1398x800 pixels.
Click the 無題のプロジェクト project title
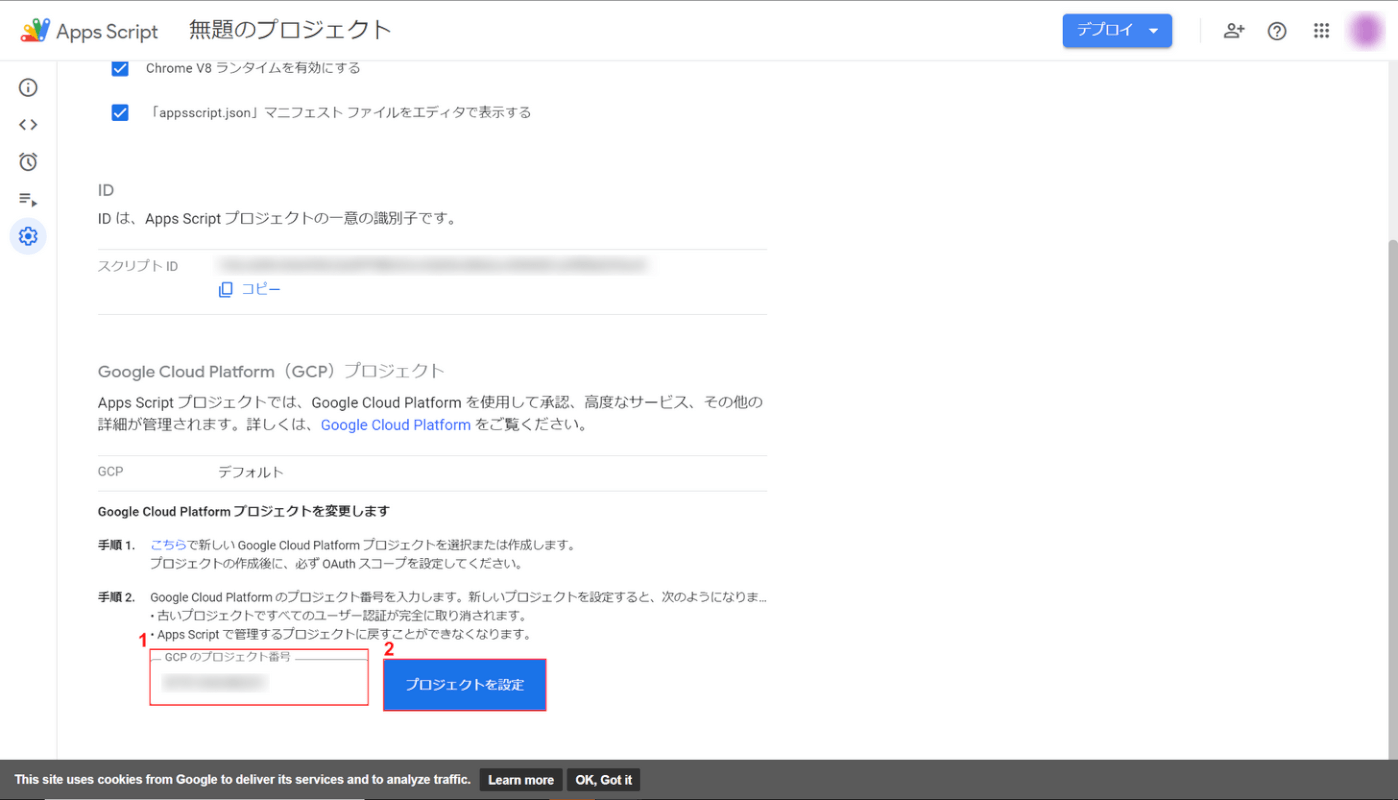click(x=290, y=31)
